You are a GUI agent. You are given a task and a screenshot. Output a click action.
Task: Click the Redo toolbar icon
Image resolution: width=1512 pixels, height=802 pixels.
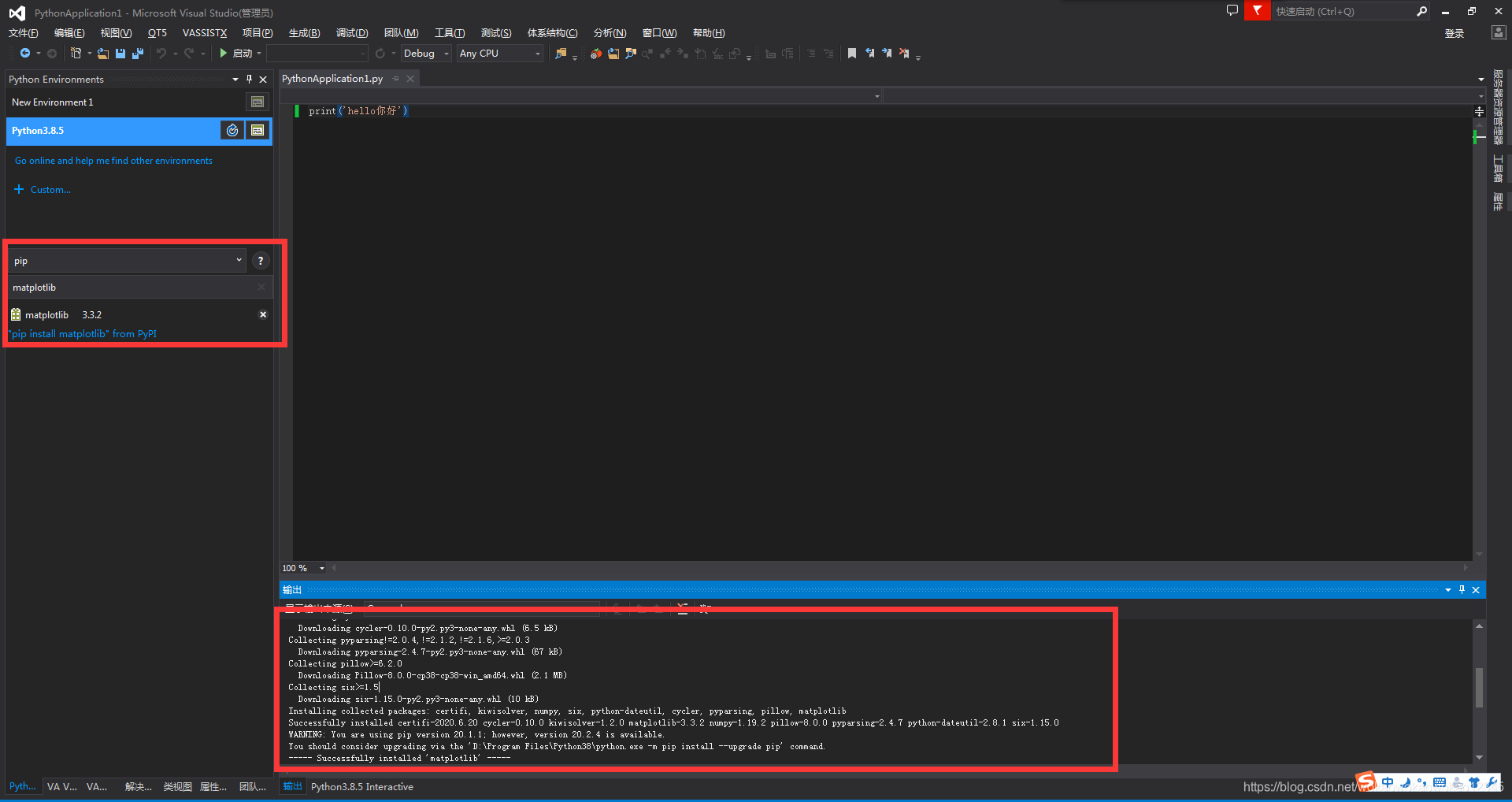(189, 54)
